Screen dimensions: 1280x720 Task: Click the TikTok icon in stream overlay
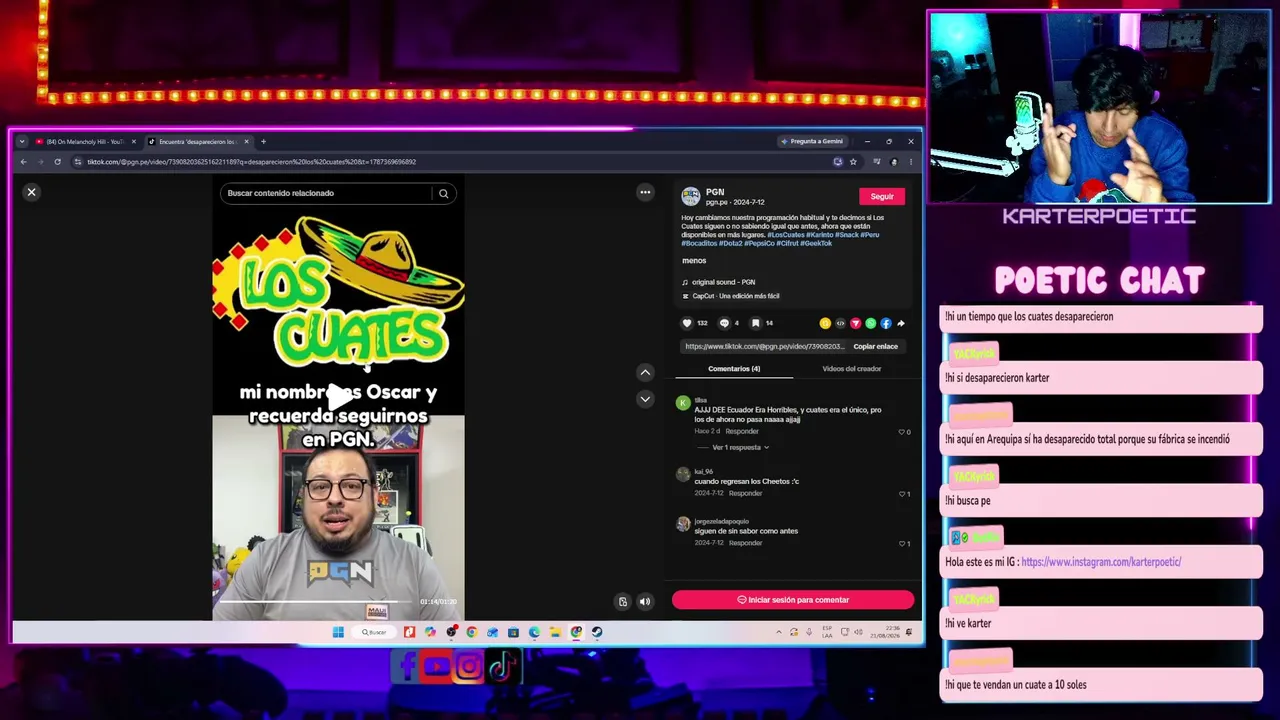[502, 667]
